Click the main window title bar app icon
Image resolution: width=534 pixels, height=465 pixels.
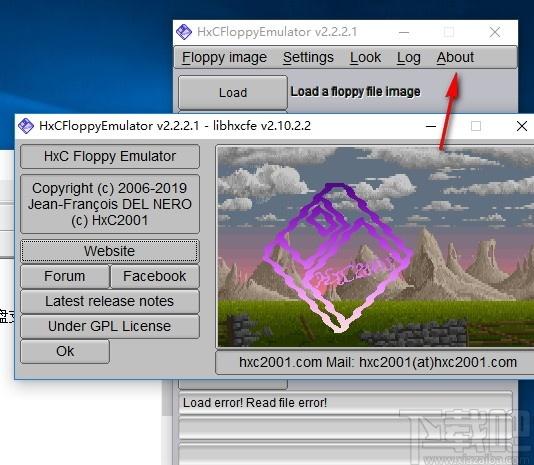[x=184, y=32]
